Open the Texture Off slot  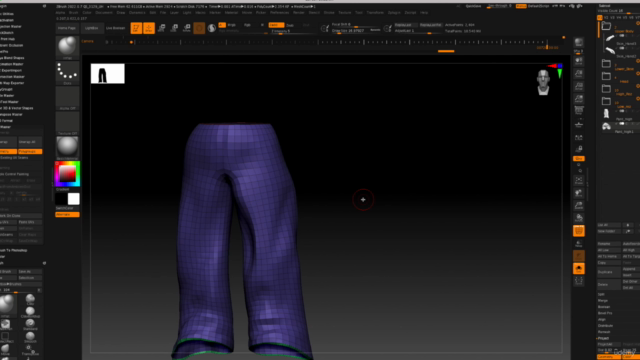click(x=67, y=122)
